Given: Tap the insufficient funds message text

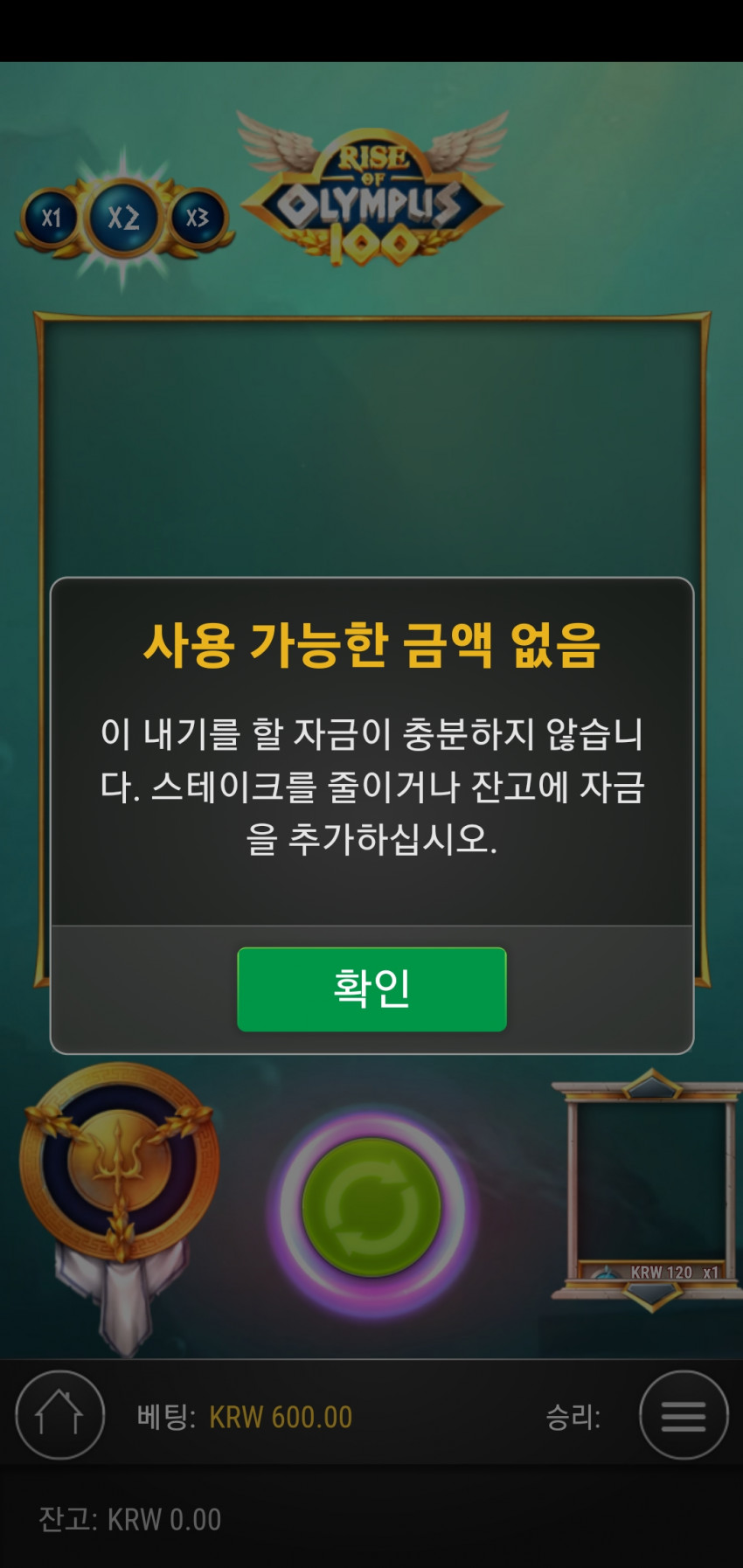Looking at the screenshot, I should click(x=371, y=786).
